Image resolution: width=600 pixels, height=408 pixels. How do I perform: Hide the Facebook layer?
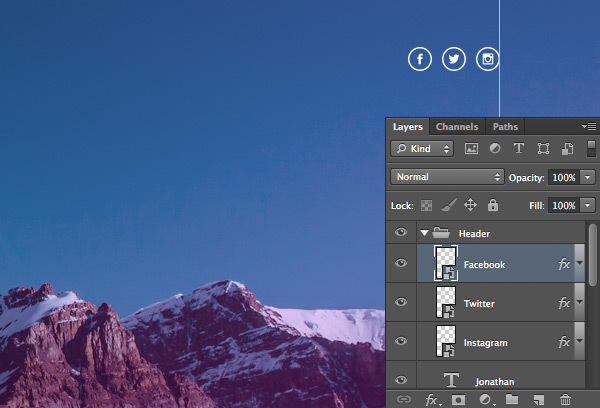pos(401,263)
